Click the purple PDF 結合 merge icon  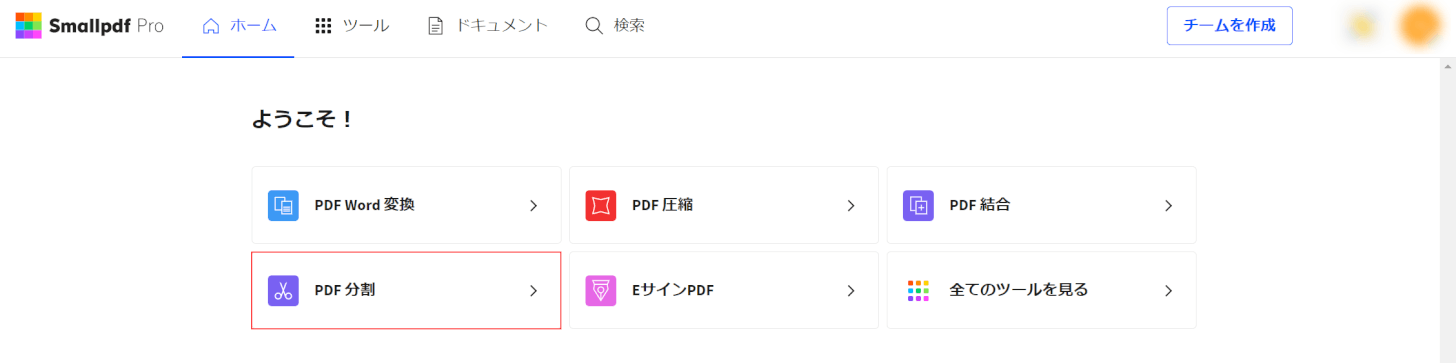918,205
